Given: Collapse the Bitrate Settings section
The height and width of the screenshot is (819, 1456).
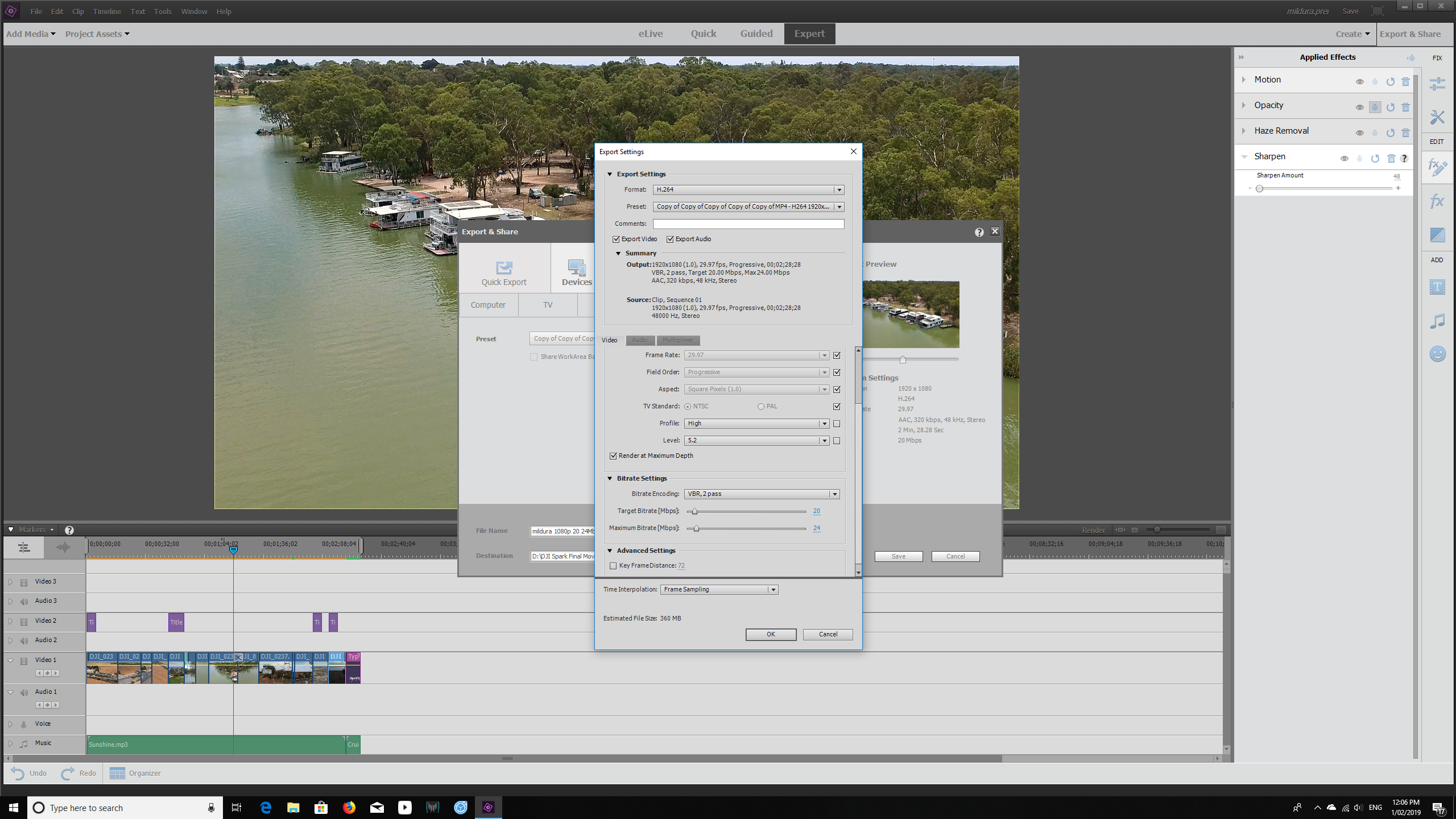Looking at the screenshot, I should [x=610, y=479].
